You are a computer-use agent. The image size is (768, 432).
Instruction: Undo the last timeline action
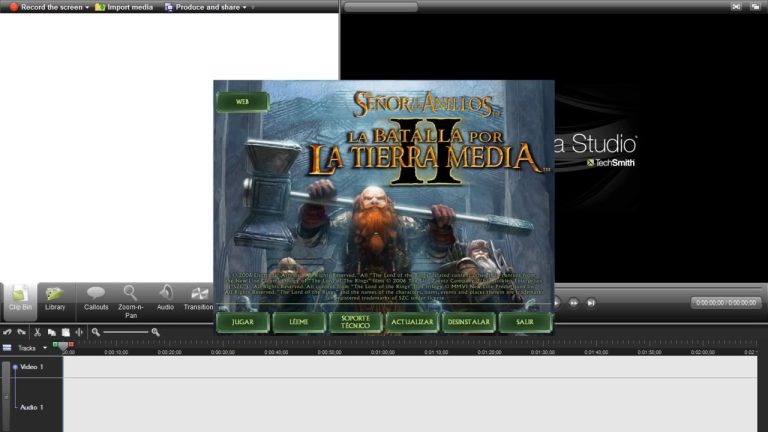(x=7, y=332)
